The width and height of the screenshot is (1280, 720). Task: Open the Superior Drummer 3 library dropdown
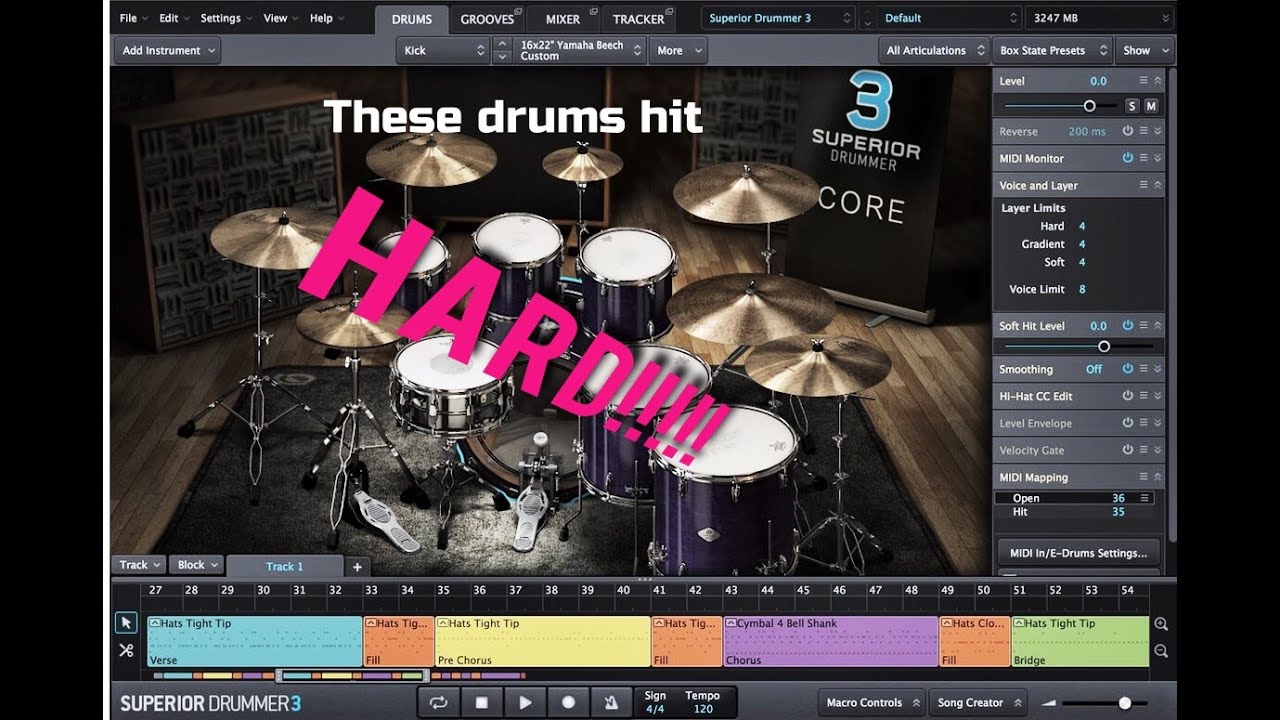779,18
